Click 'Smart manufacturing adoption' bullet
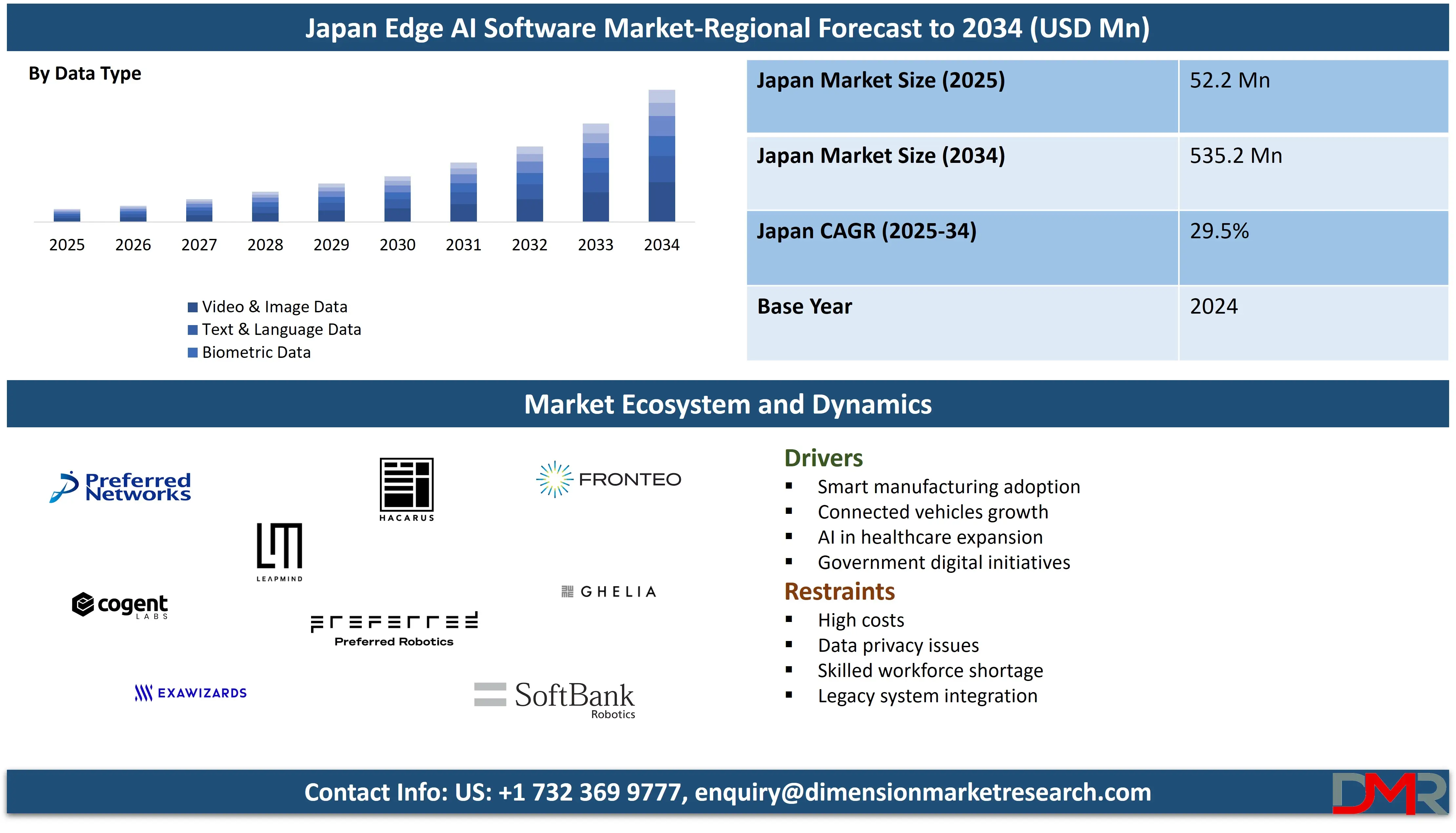 point(949,487)
